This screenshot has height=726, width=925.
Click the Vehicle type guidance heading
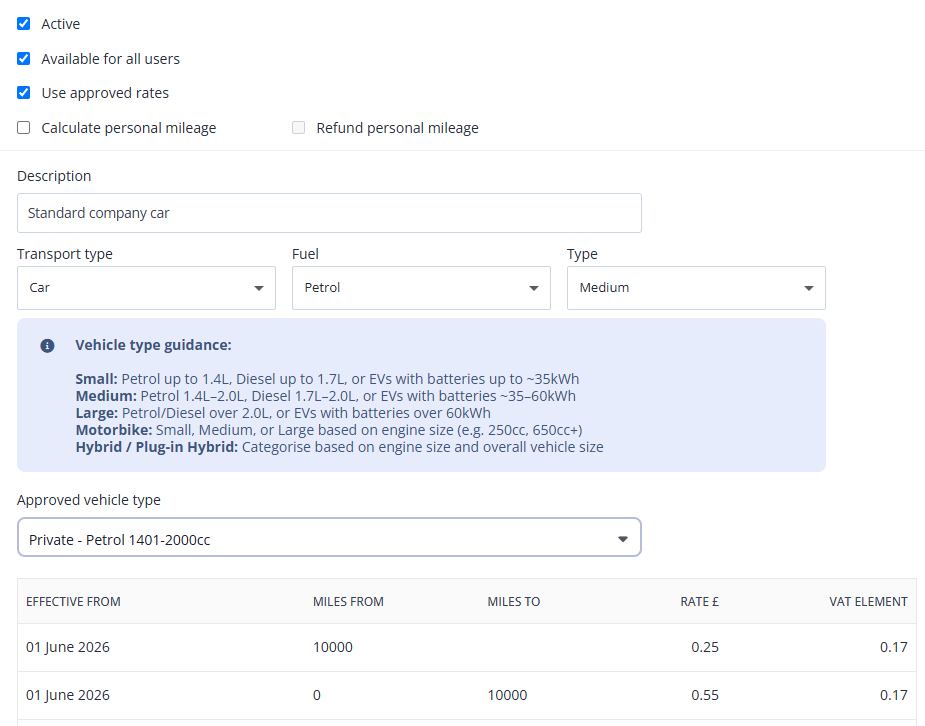click(153, 345)
